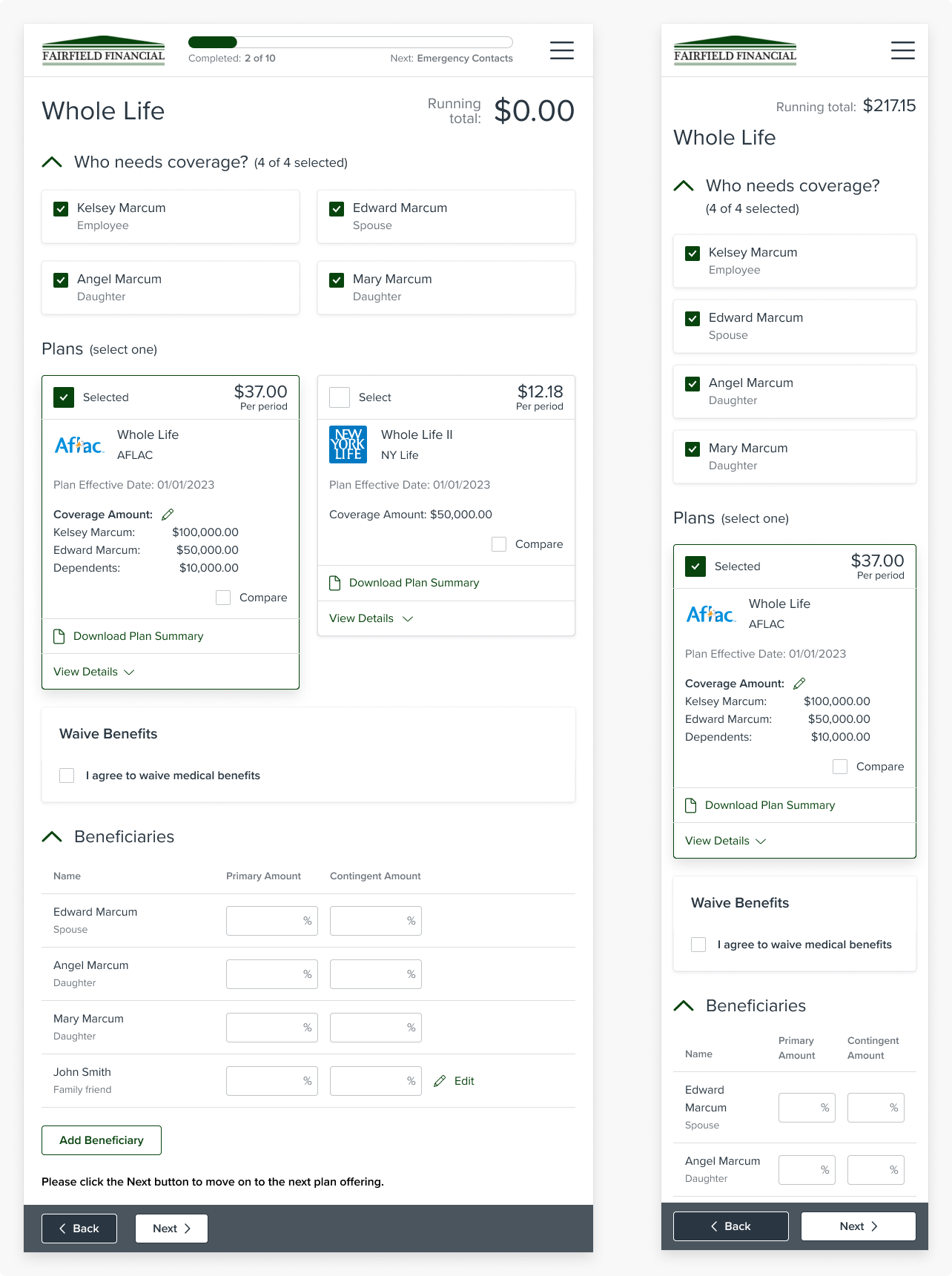Click the New York Life logo
The height and width of the screenshot is (1276, 952).
click(348, 445)
